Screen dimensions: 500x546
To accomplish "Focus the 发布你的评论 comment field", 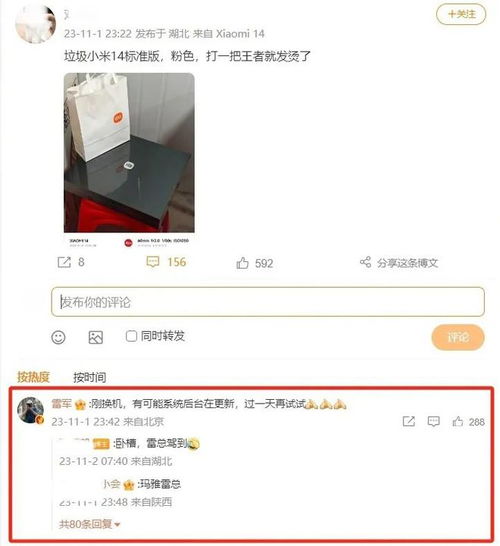I will pyautogui.click(x=268, y=302).
